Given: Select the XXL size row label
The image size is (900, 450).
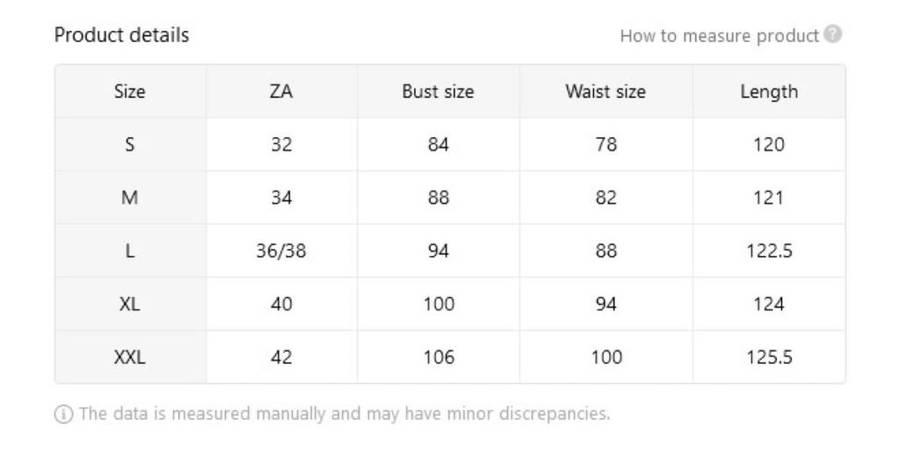Looking at the screenshot, I should [x=130, y=357].
